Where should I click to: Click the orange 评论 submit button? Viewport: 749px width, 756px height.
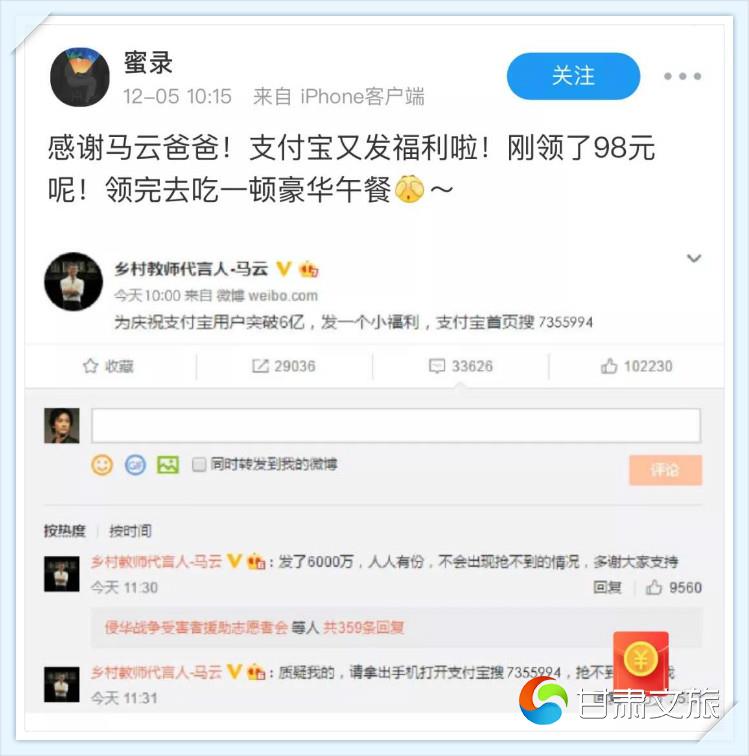coord(665,470)
